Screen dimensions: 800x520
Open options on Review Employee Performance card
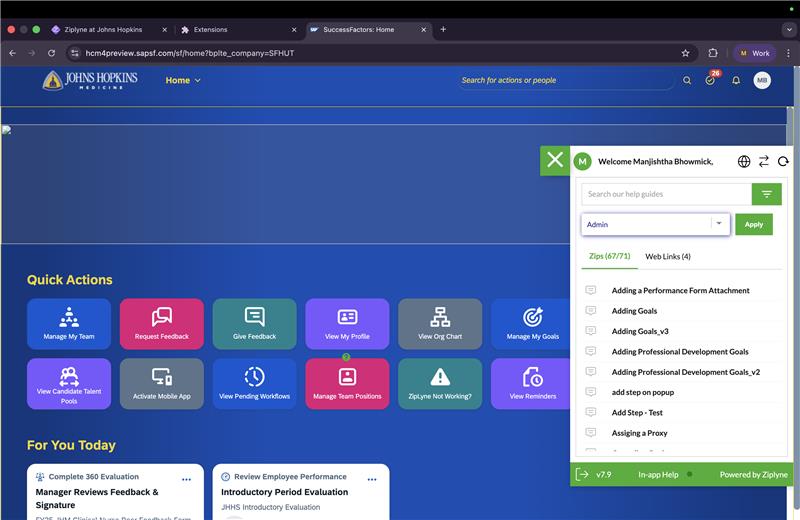pos(372,479)
